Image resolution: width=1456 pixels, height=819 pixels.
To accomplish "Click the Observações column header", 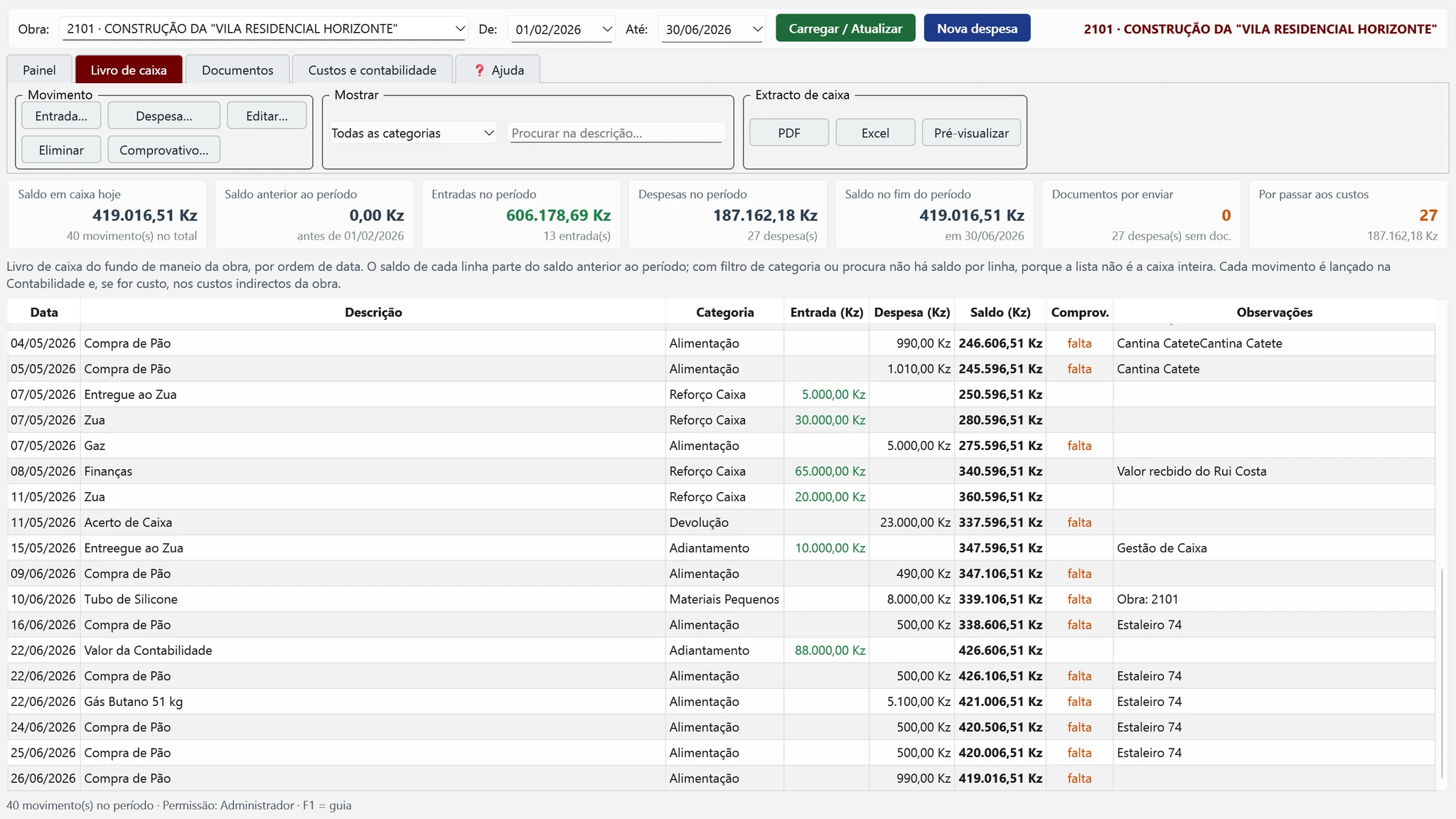I will (1274, 312).
